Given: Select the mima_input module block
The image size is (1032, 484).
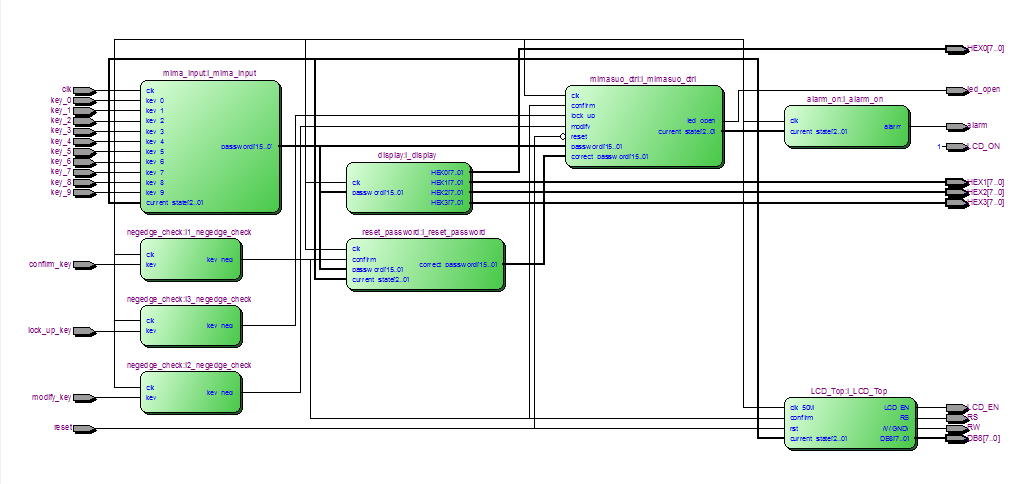Looking at the screenshot, I should click(x=211, y=147).
